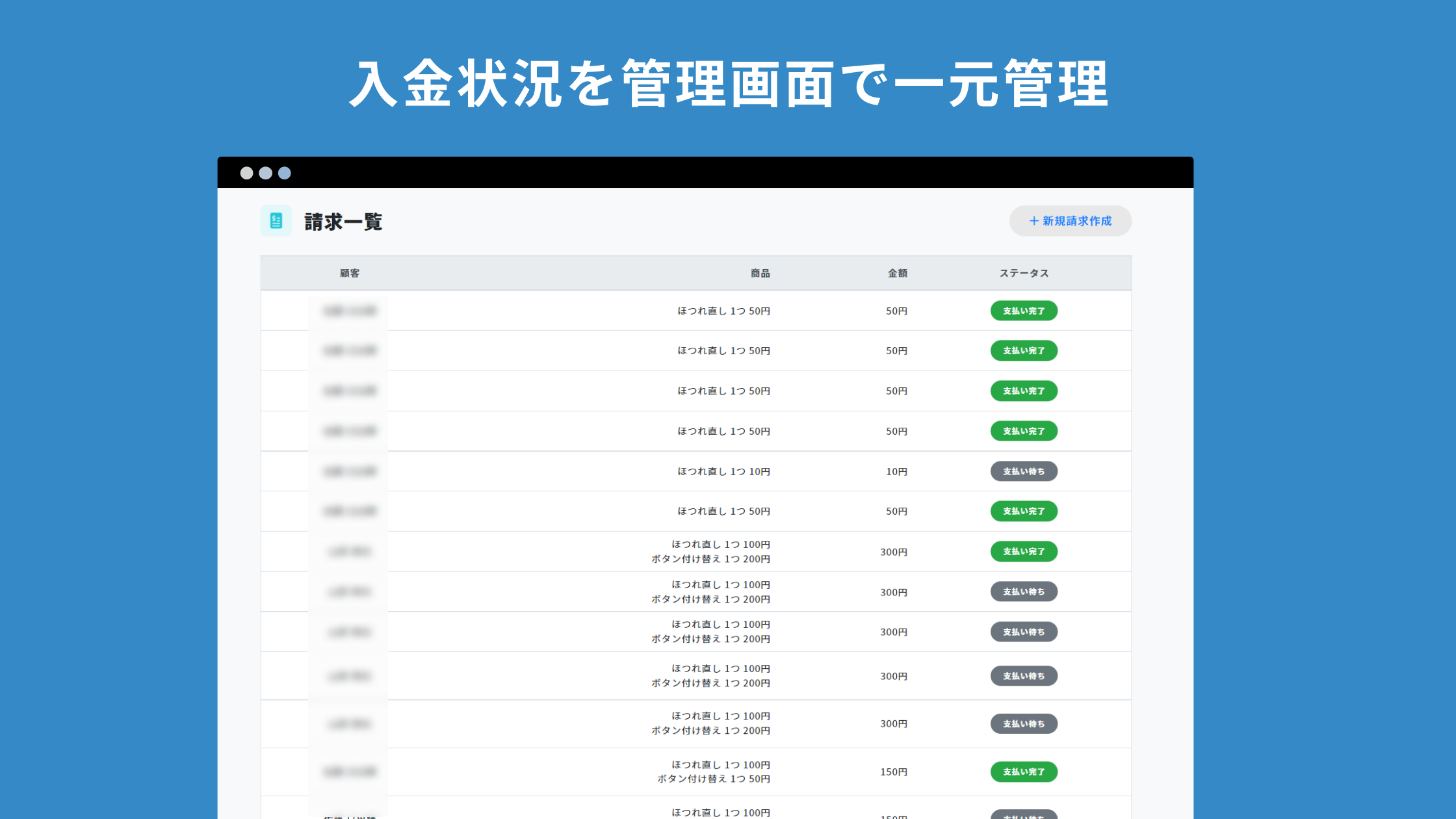This screenshot has width=1456, height=819.
Task: Click the middle dot in the window title bar
Action: (x=265, y=173)
